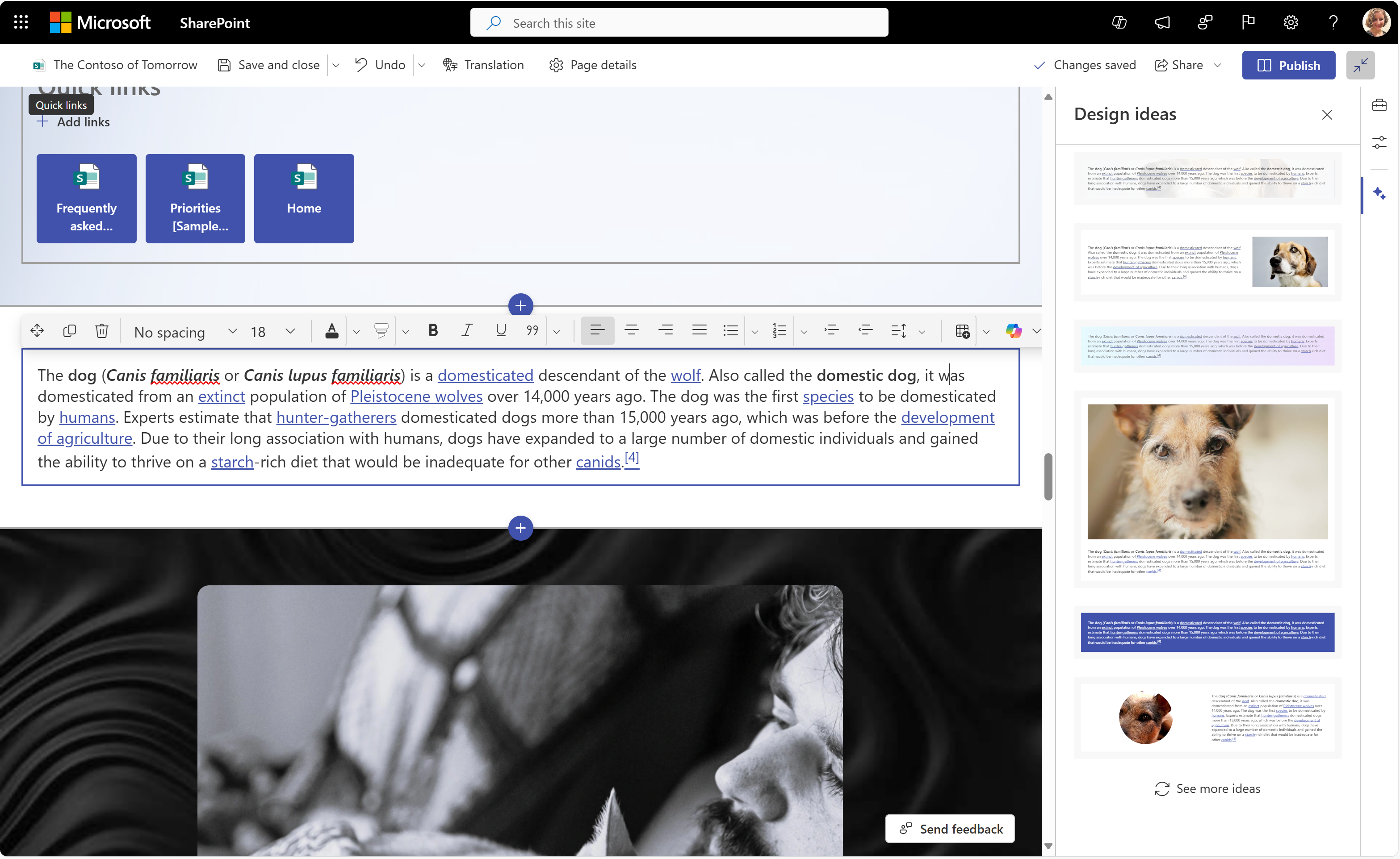Expand the font size dropdown showing 18
1400x859 pixels.
[290, 331]
